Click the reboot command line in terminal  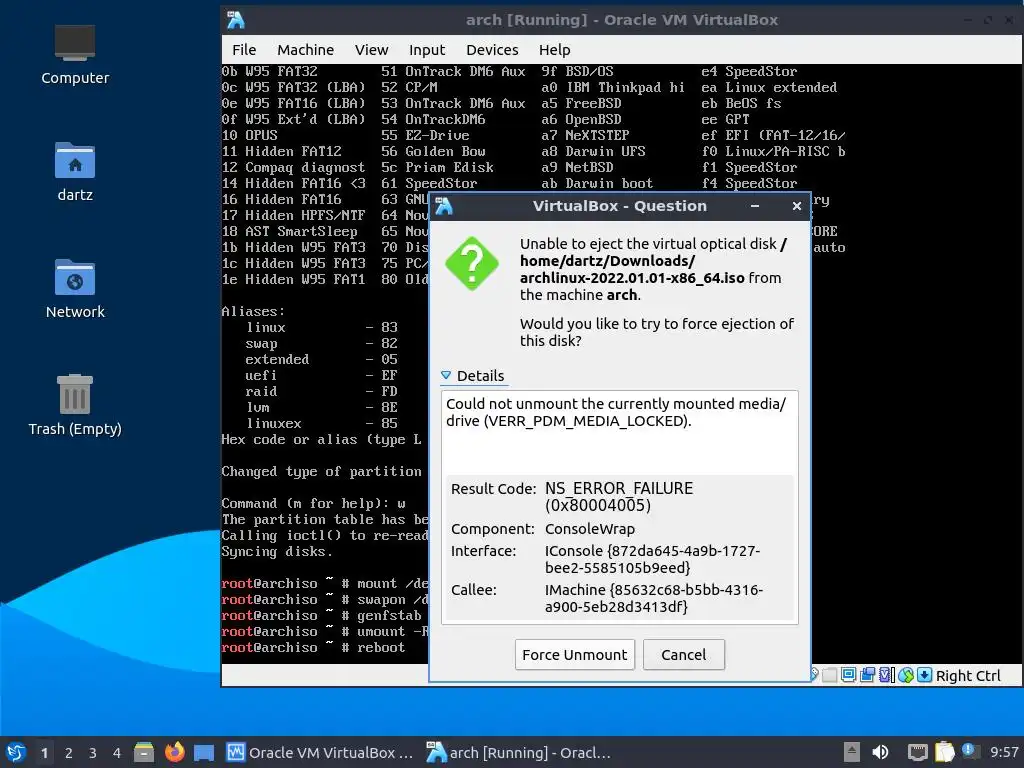[313, 647]
